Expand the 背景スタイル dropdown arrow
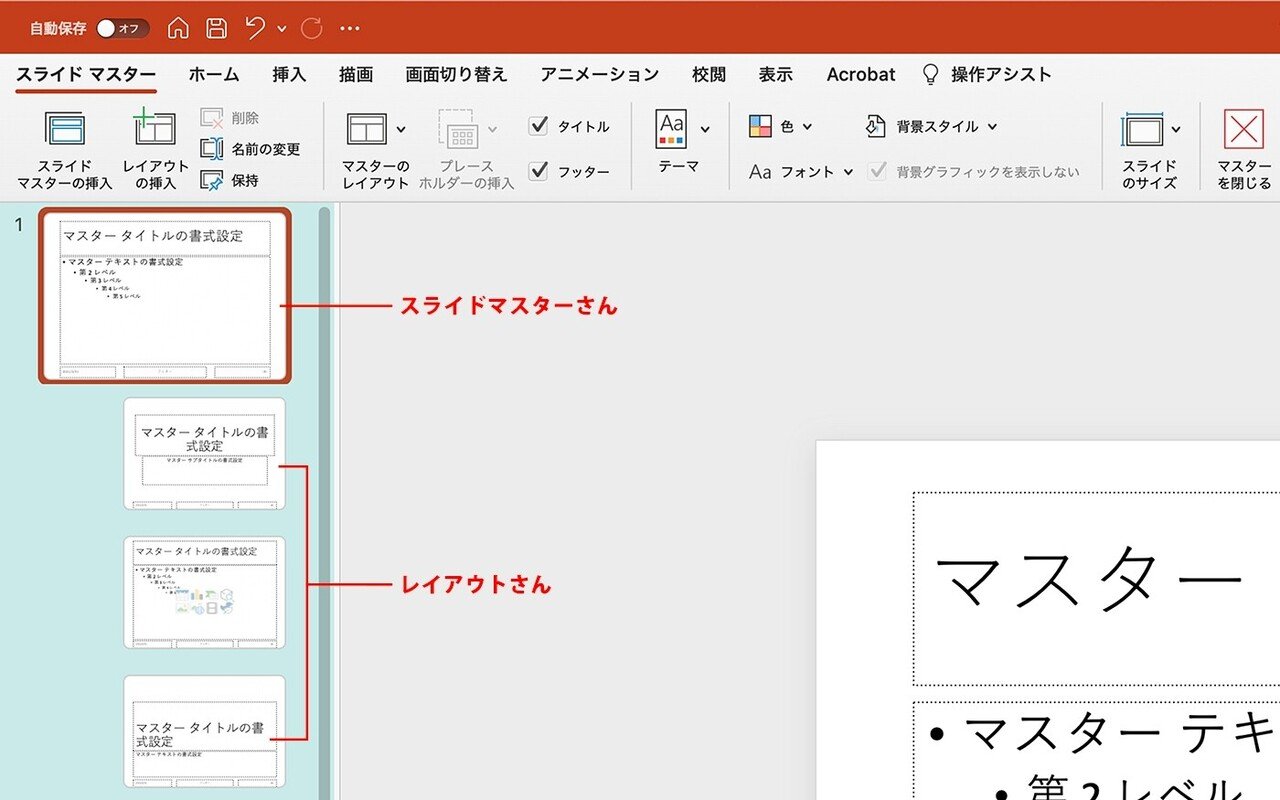This screenshot has height=800, width=1280. click(x=992, y=127)
